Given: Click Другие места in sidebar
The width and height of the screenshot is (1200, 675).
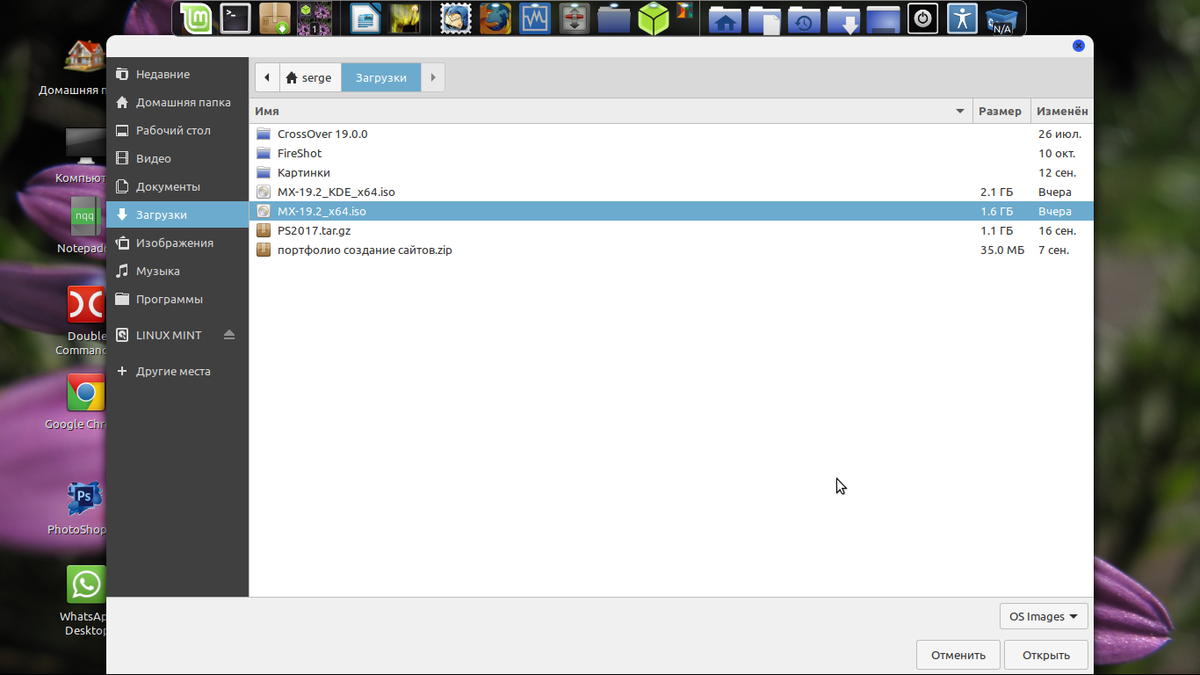Looking at the screenshot, I should (x=177, y=371).
